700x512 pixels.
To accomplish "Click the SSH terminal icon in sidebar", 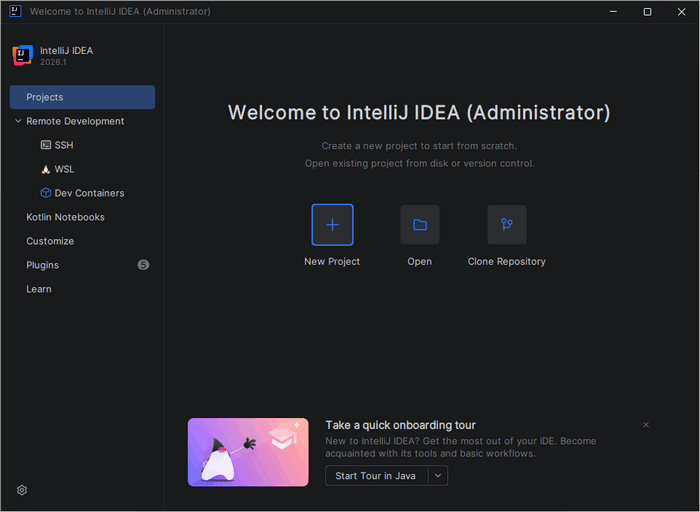I will coord(45,145).
